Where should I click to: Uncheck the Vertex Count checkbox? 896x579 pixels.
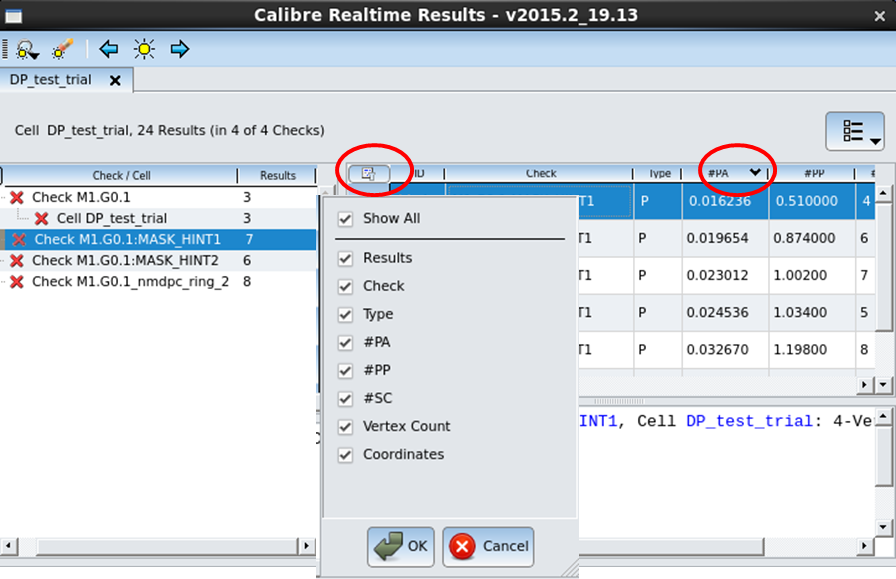coord(345,427)
